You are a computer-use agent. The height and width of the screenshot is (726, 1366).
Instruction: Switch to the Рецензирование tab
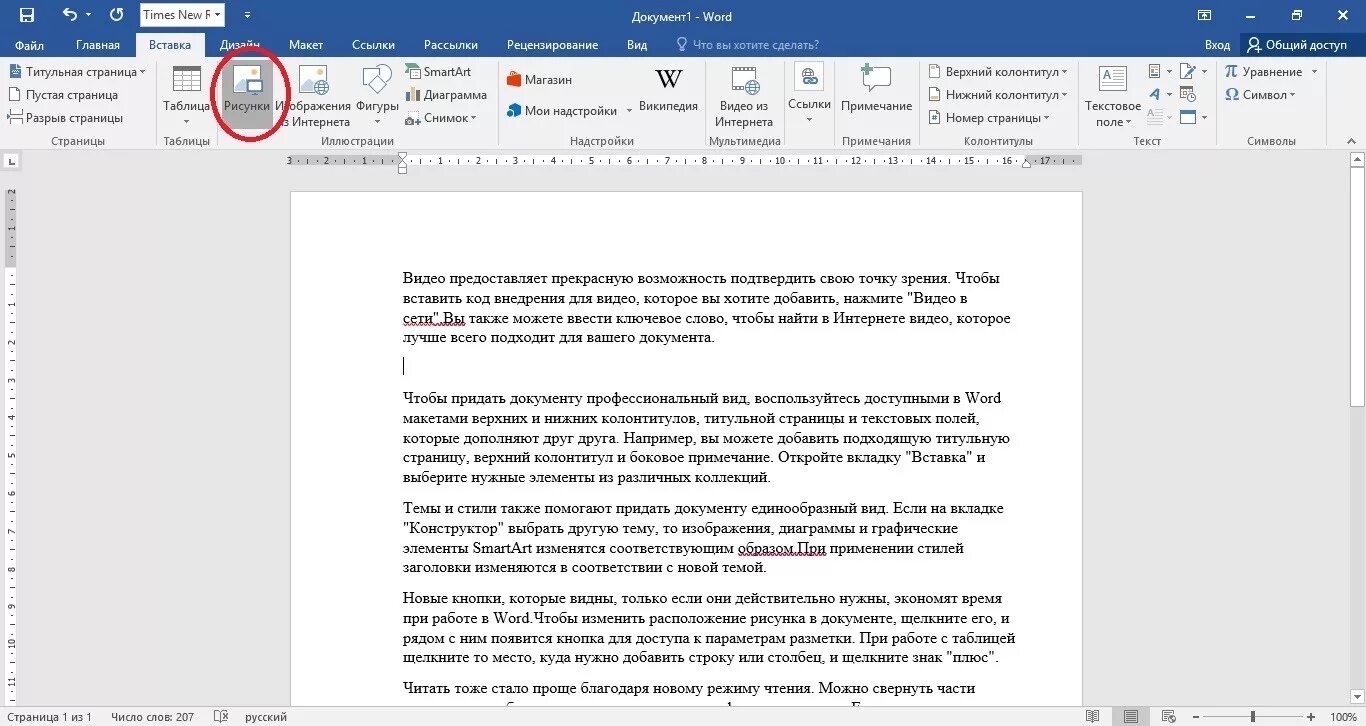(x=553, y=45)
